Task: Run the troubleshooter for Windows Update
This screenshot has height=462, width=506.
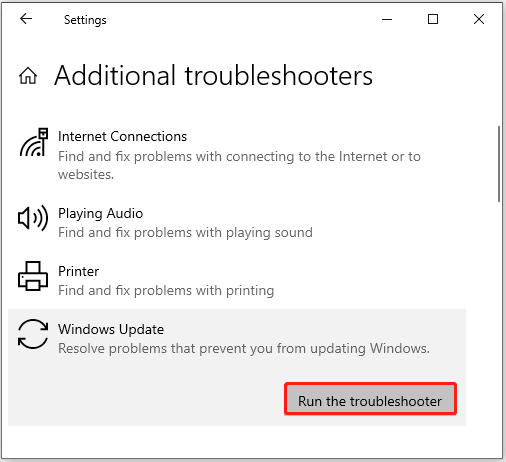Action: click(370, 399)
